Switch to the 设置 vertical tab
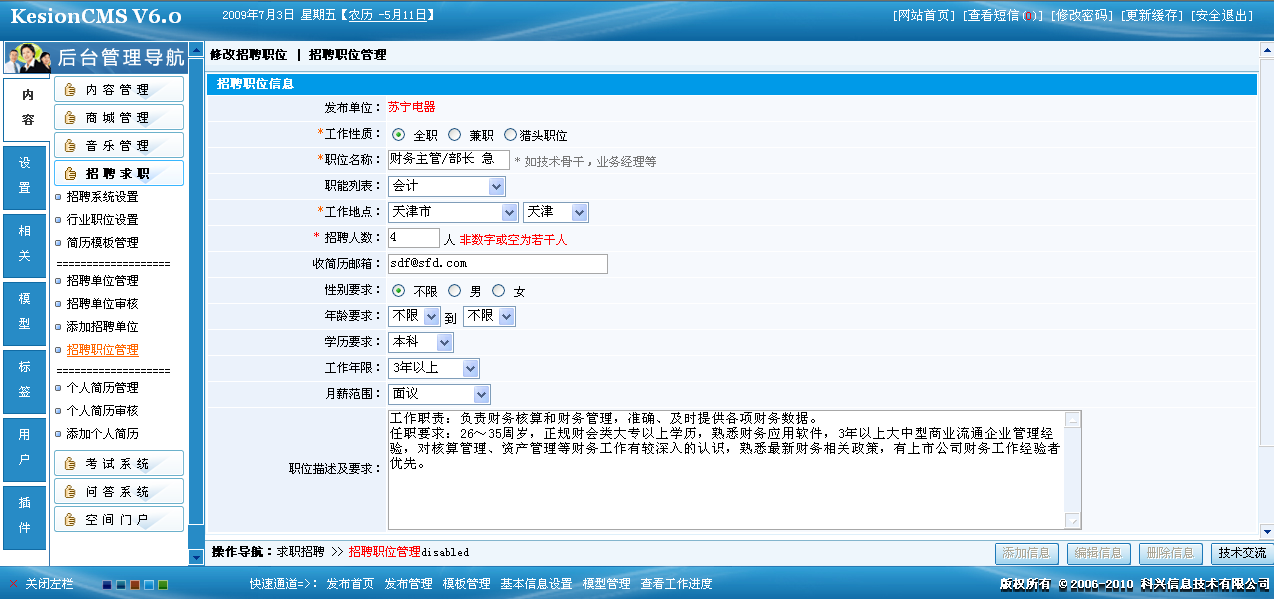The width and height of the screenshot is (1274, 599). pyautogui.click(x=25, y=176)
